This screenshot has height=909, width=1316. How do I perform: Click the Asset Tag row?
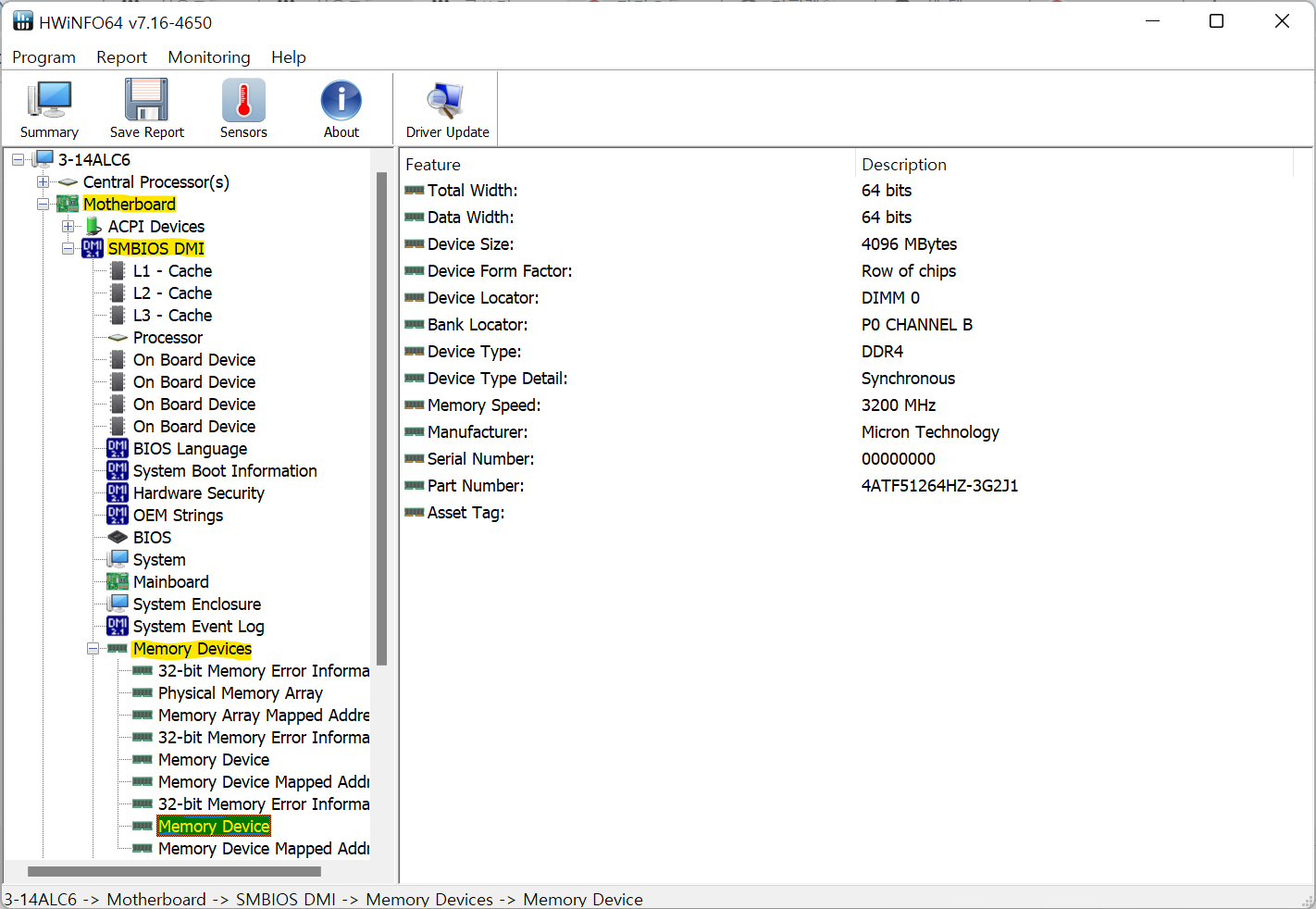coord(847,512)
